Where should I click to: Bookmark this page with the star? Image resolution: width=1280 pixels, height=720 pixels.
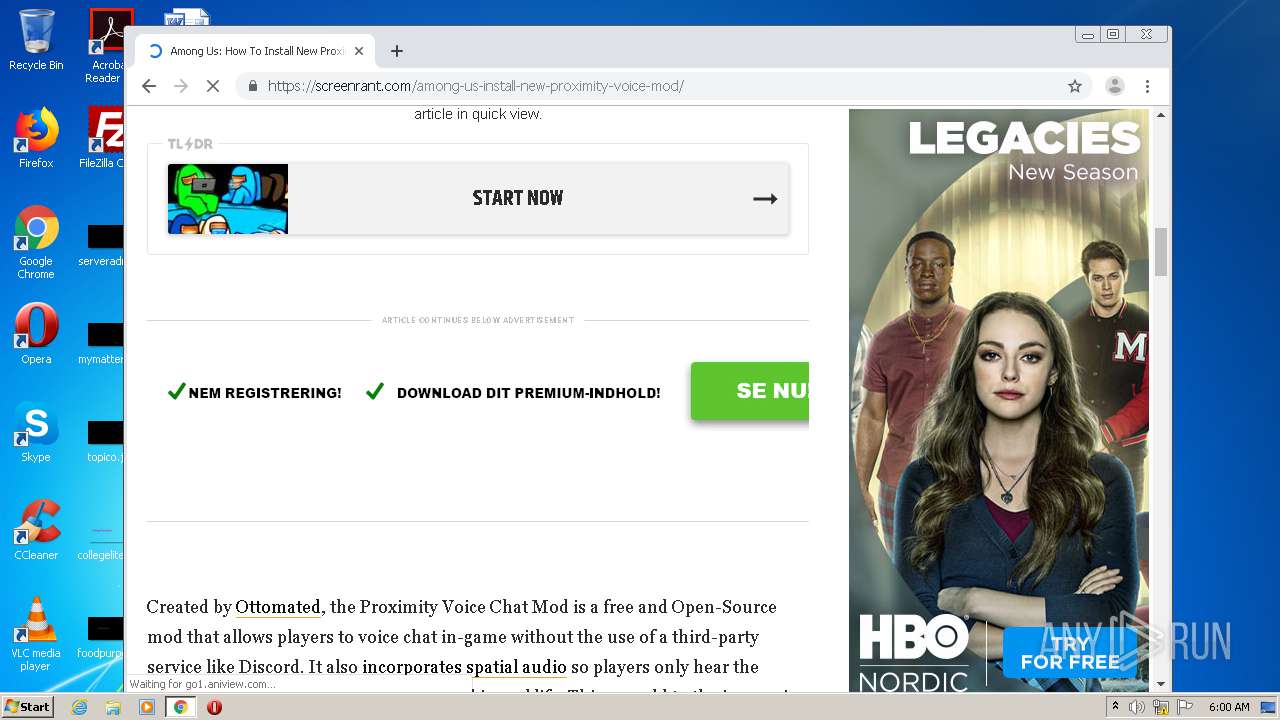[1075, 86]
